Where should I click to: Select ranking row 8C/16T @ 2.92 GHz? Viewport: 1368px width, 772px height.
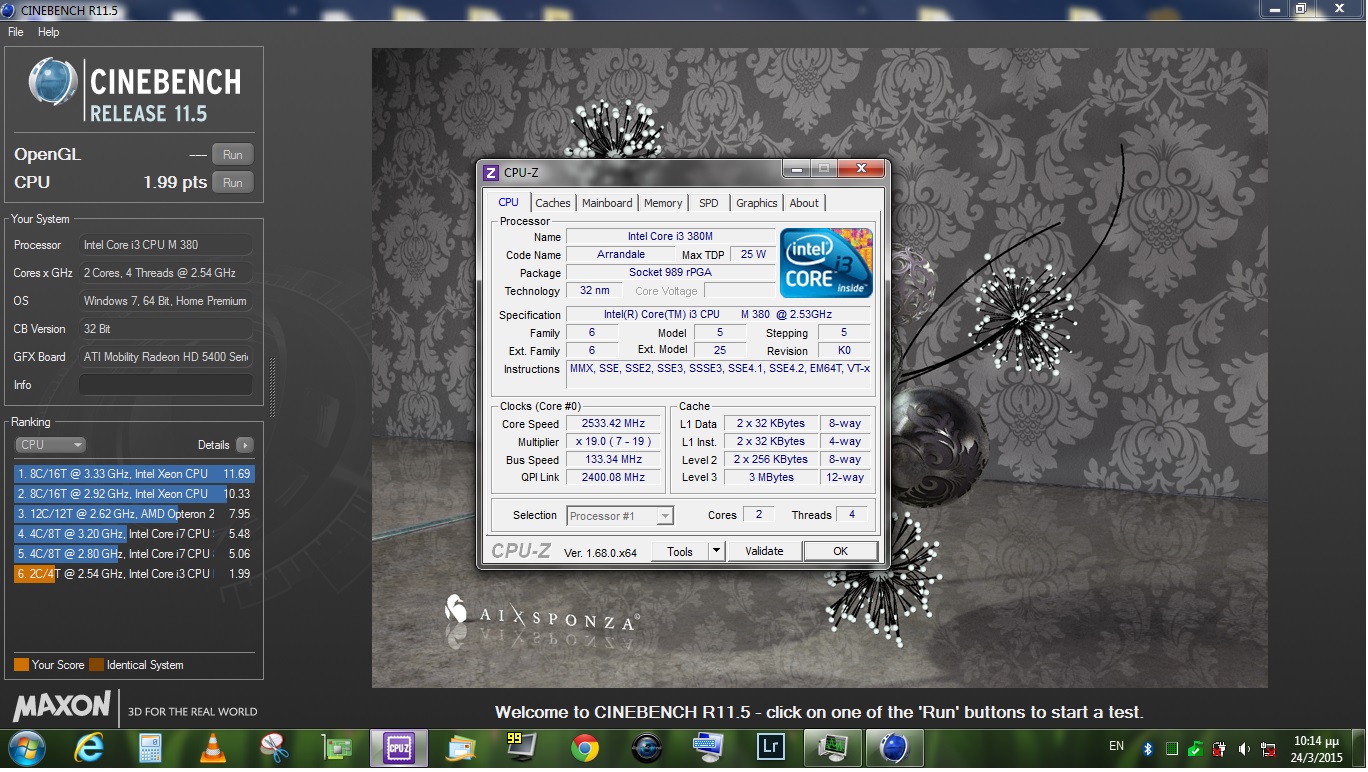click(x=134, y=494)
